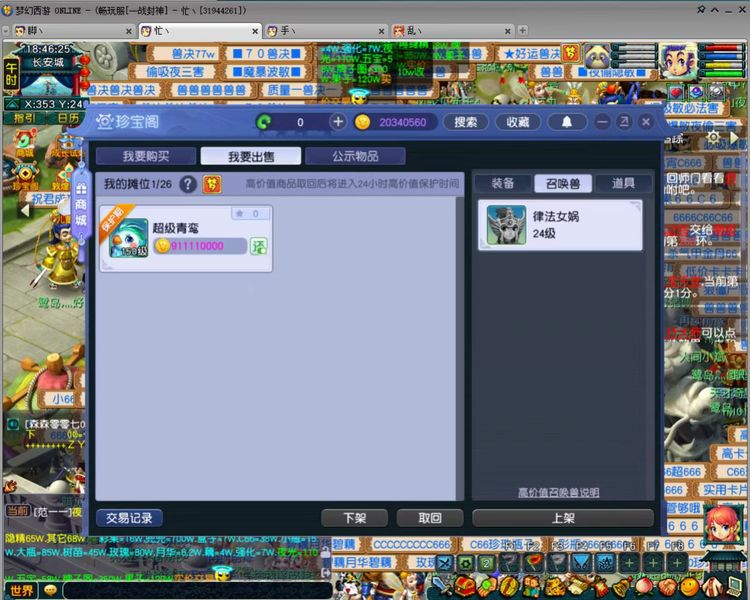Click the handshake friends icon
Viewport: 750px width, 600px height.
point(667,587)
